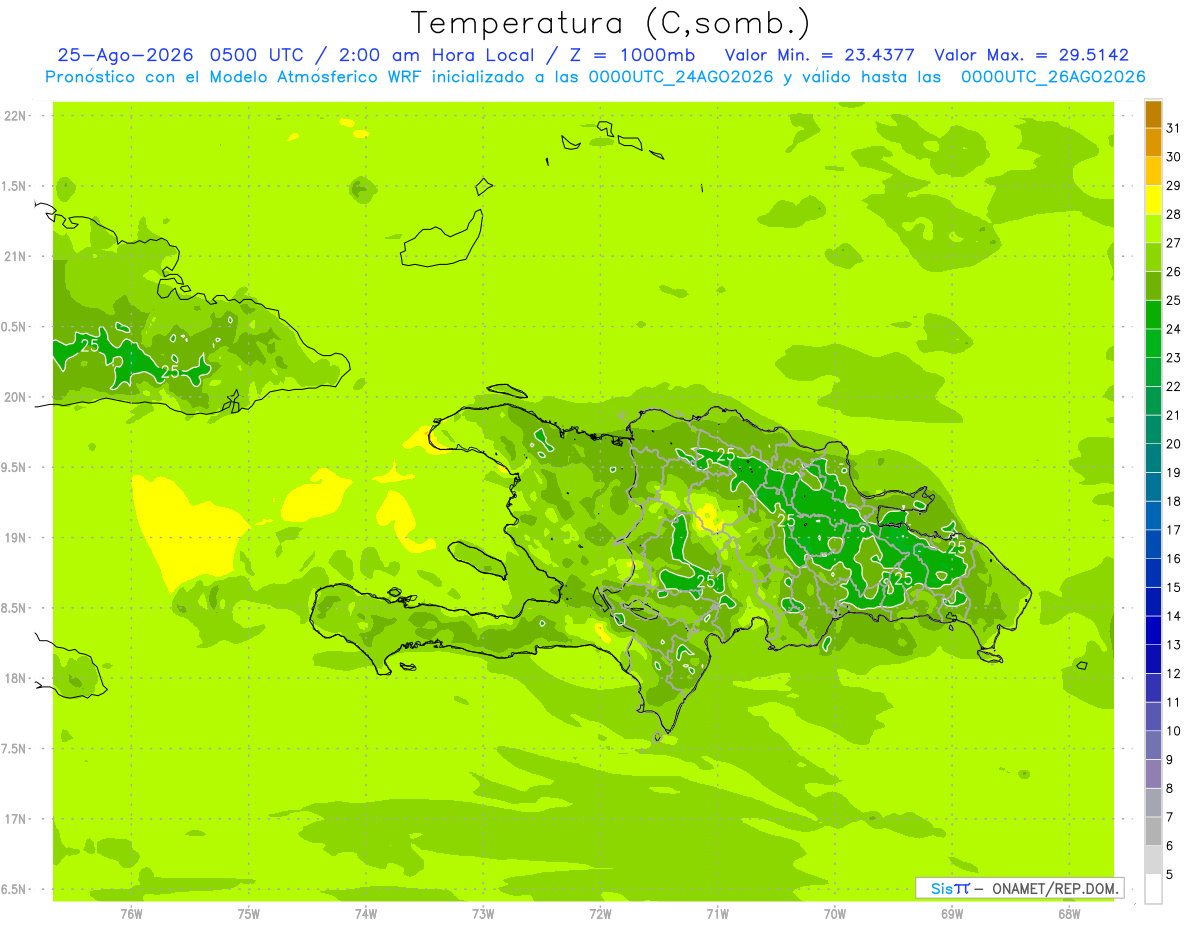Image resolution: width=1200 pixels, height=927 pixels.
Task: Click 'Valor Min. = 23.4377' value
Action: (821, 55)
